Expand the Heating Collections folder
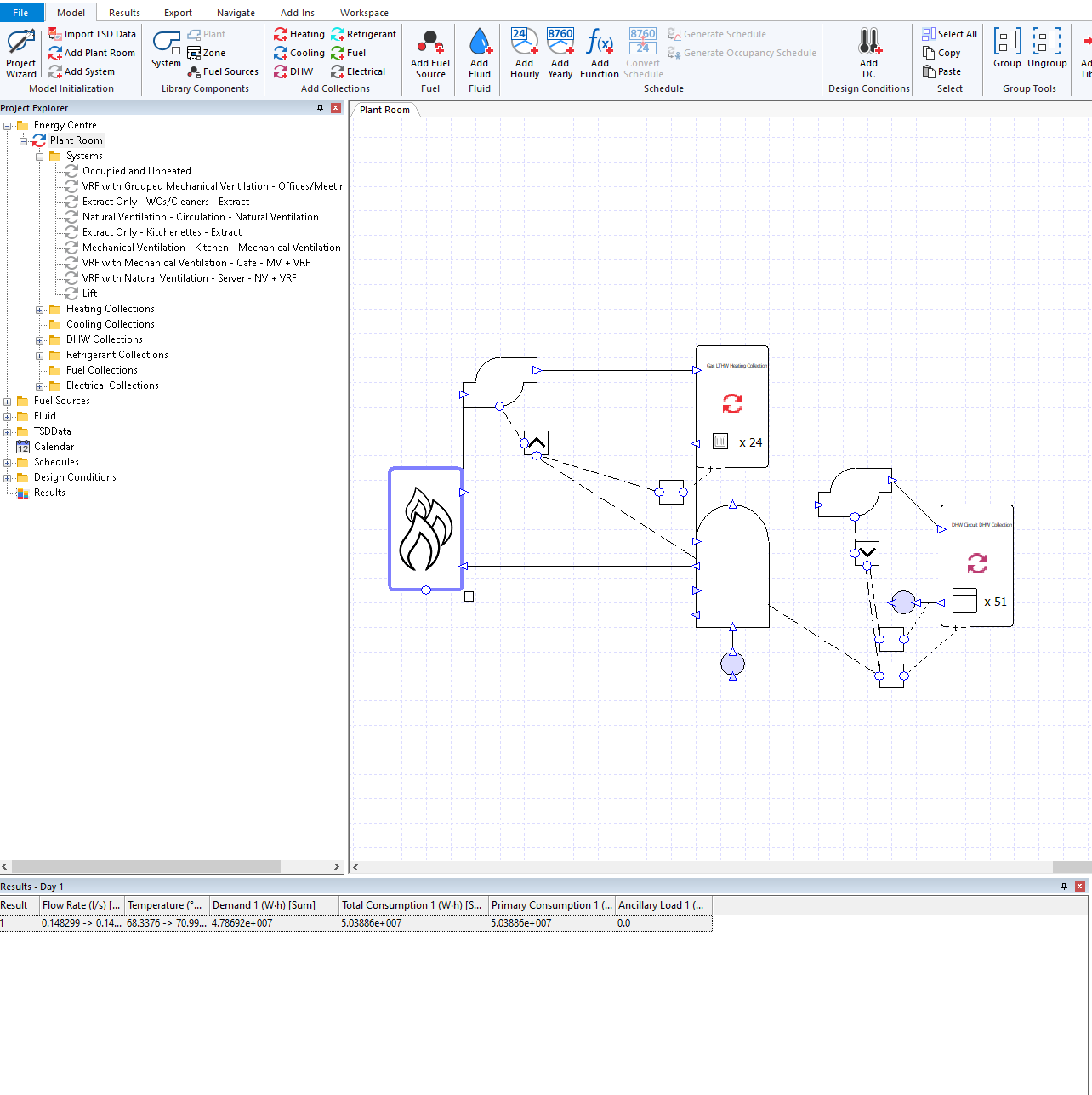Viewport: 1092px width, 1095px height. [x=40, y=310]
